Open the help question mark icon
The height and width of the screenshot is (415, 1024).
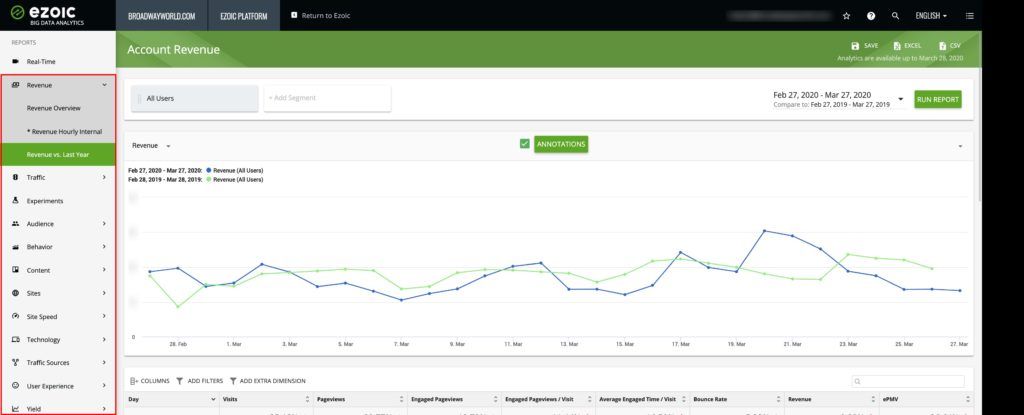tap(871, 16)
